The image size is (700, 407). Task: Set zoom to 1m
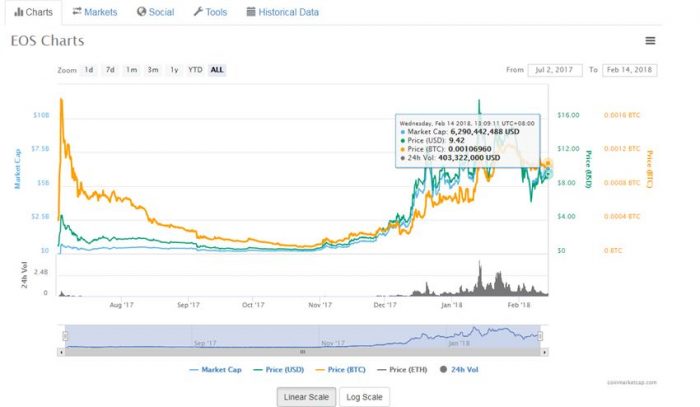pos(131,70)
